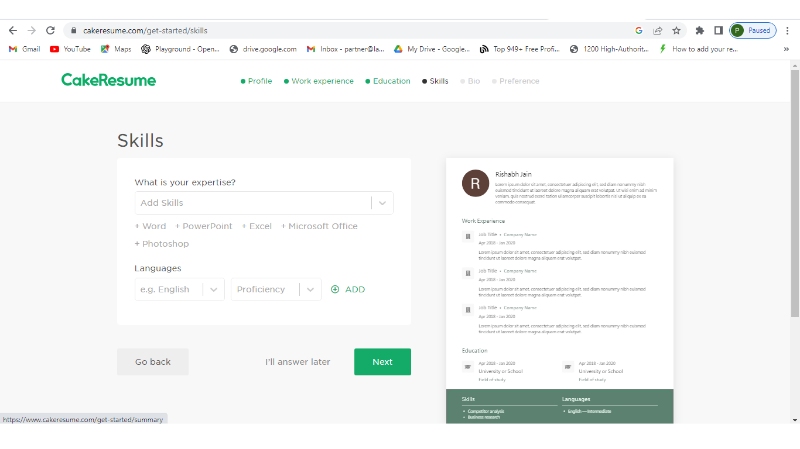Click the plus circle ADD language icon
800x449 pixels.
335,289
